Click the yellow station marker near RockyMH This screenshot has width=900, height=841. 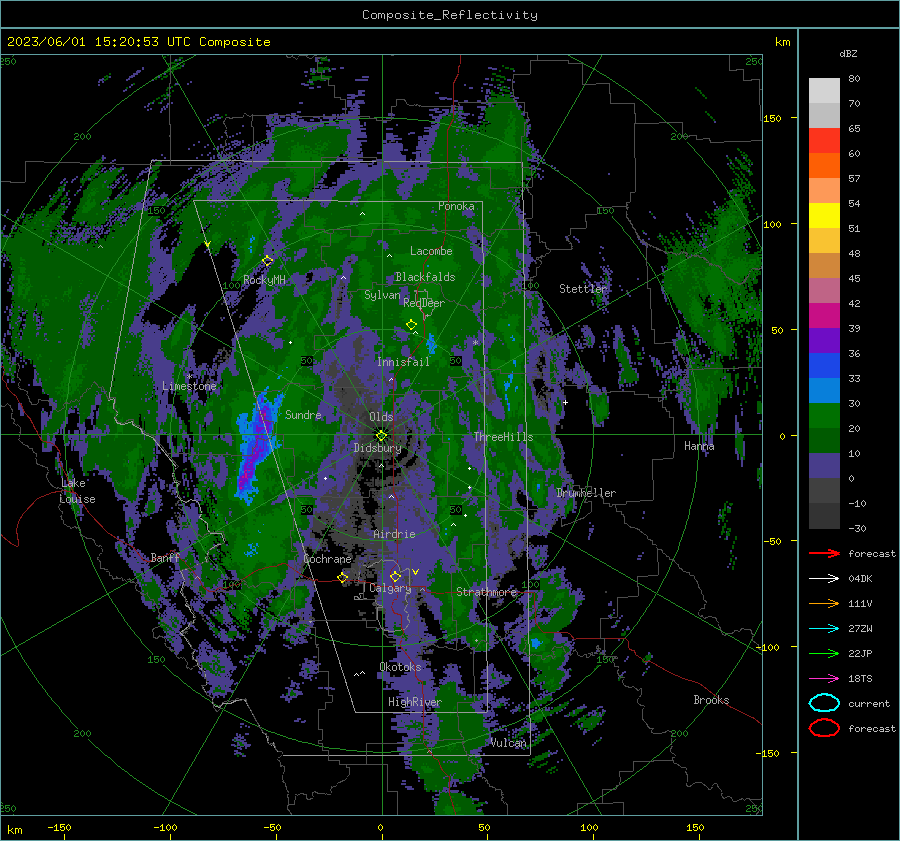267,261
